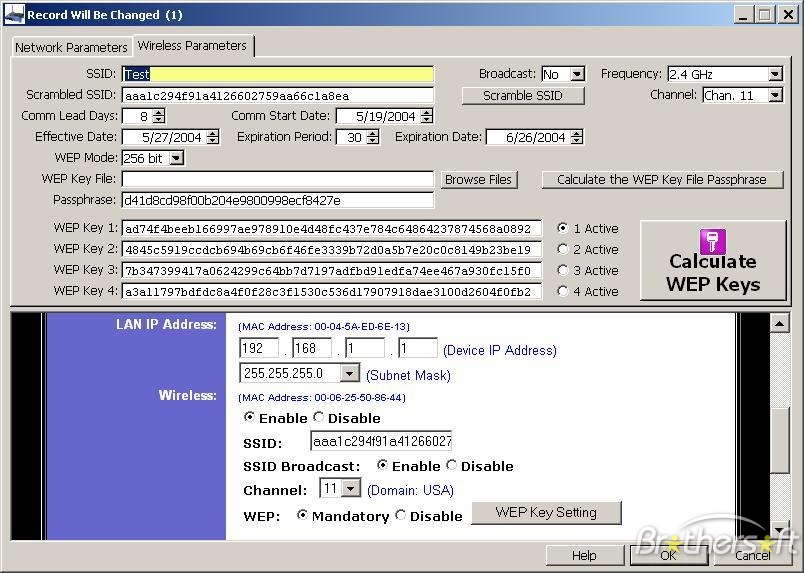Select SSID Broadcast Disable radio button

click(451, 465)
